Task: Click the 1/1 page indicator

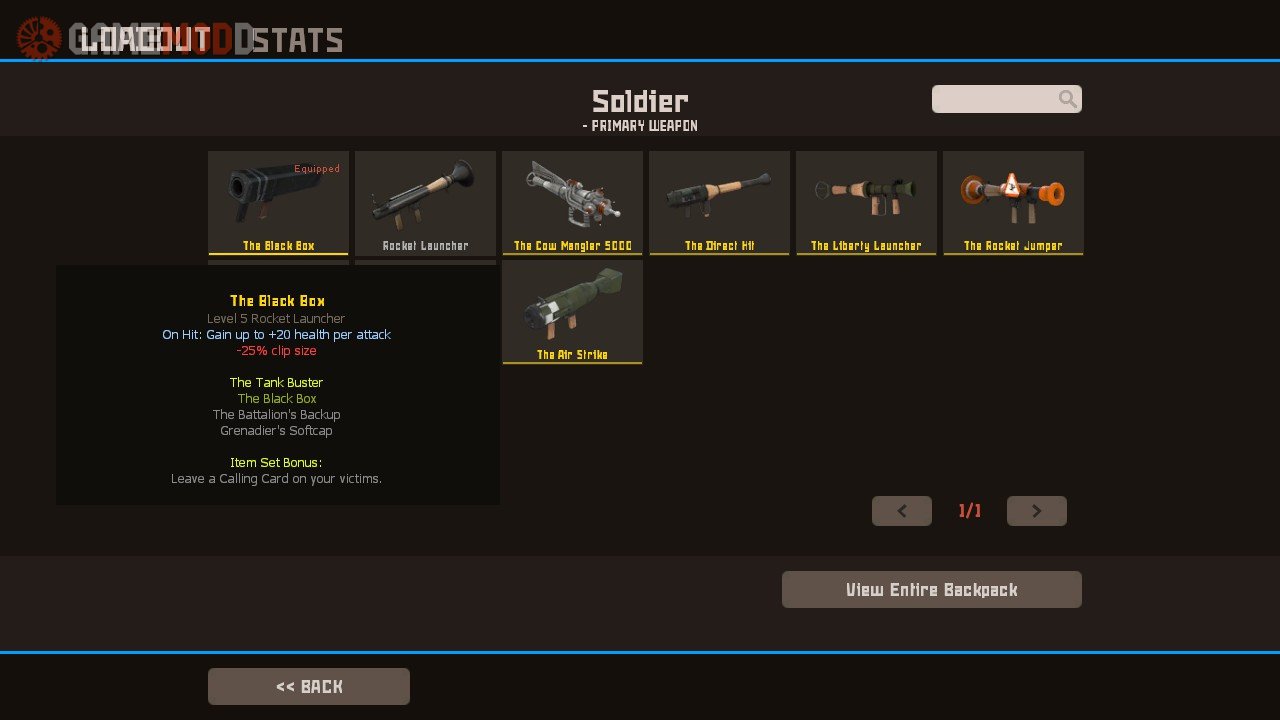Action: click(970, 511)
